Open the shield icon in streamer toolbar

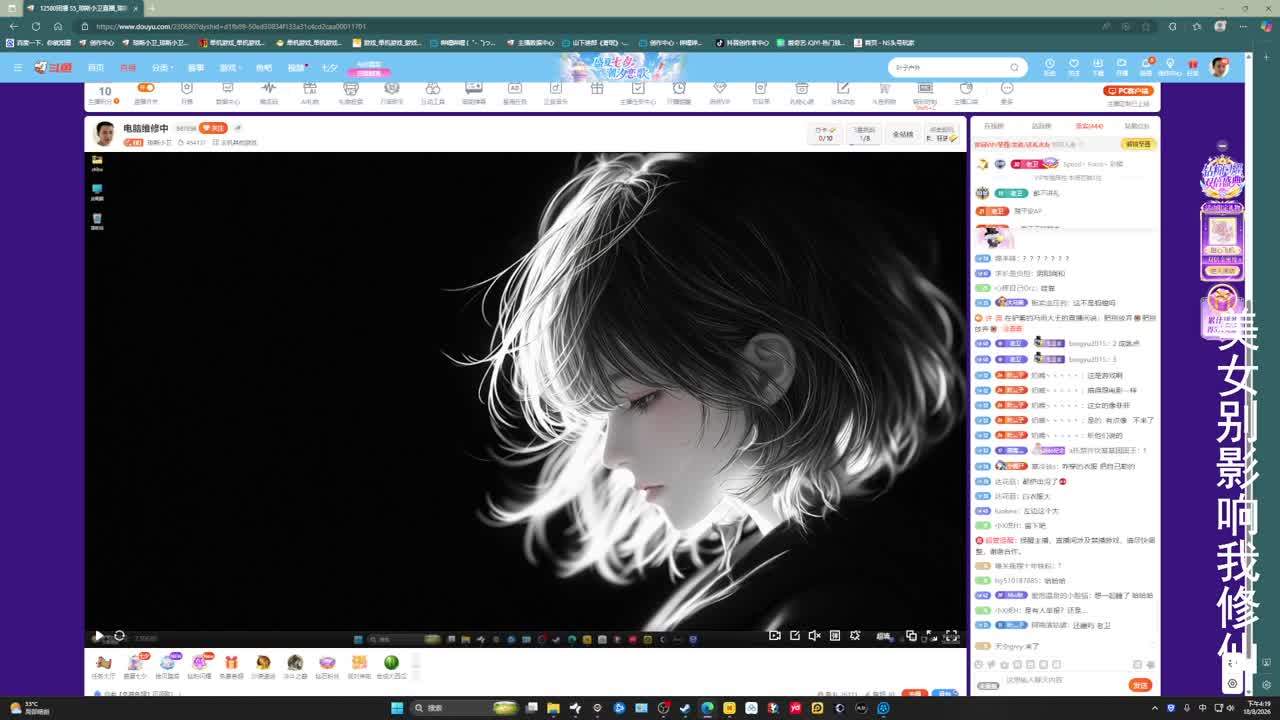pyautogui.click(x=187, y=88)
